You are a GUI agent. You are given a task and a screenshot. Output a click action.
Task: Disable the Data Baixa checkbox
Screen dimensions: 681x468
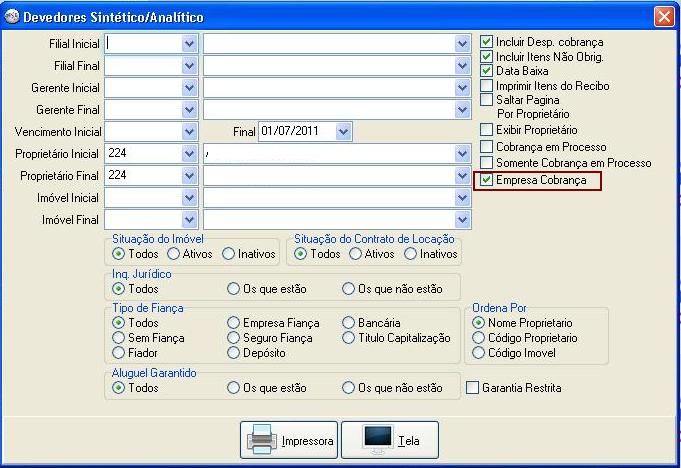[x=487, y=71]
